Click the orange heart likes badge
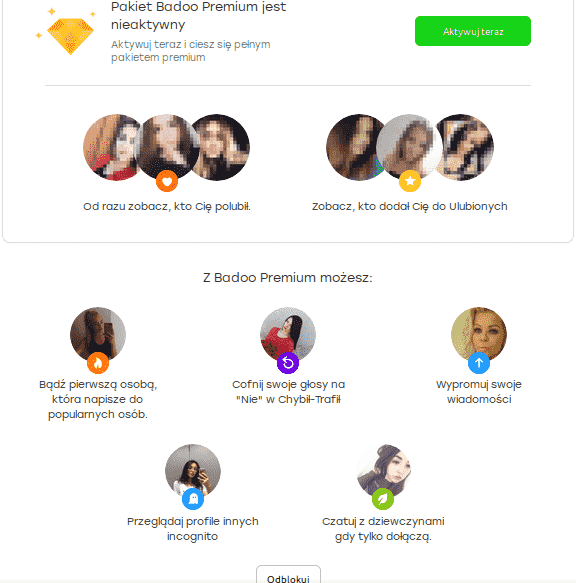Image resolution: width=576 pixels, height=583 pixels. 167,181
